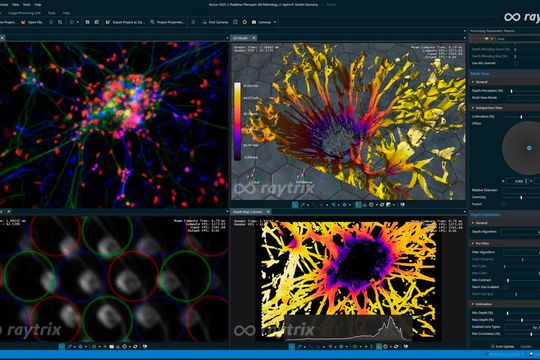
Task: Click the Update button in parameters panel
Action: pyautogui.click(x=526, y=347)
